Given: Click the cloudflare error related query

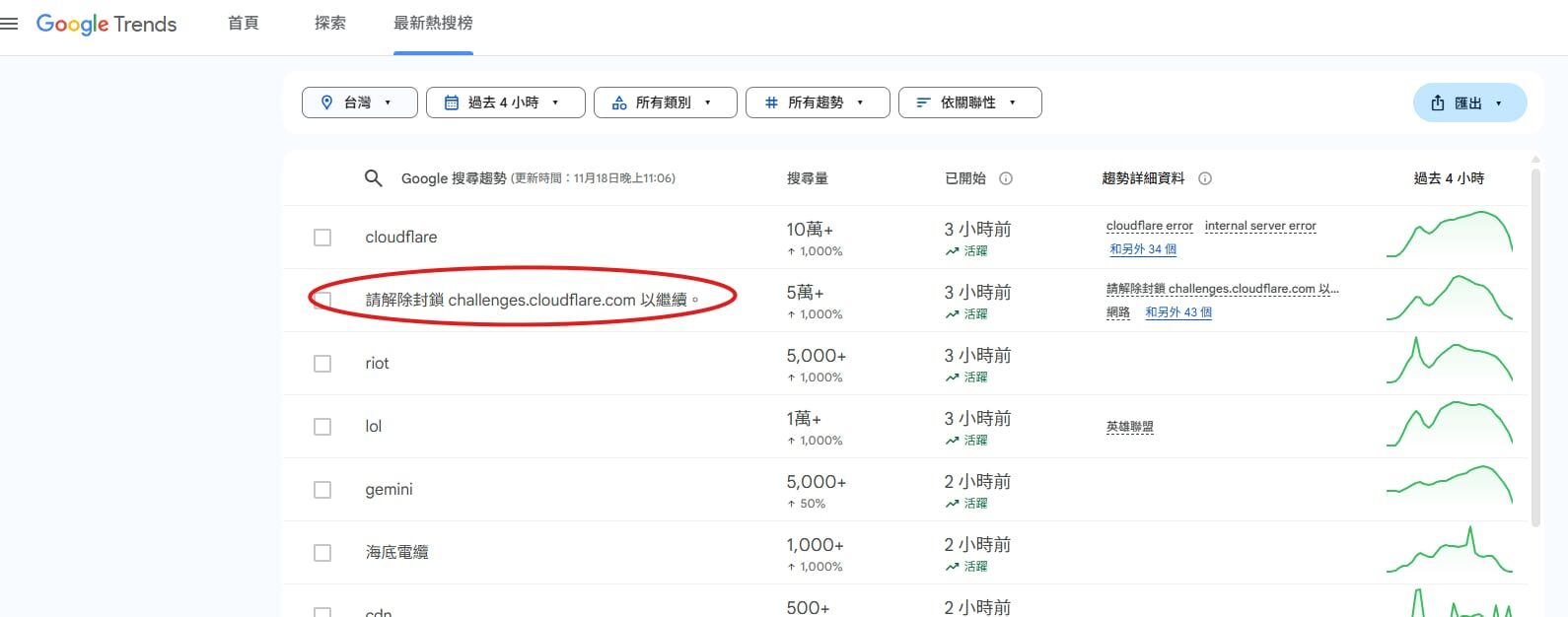Looking at the screenshot, I should (x=1150, y=226).
